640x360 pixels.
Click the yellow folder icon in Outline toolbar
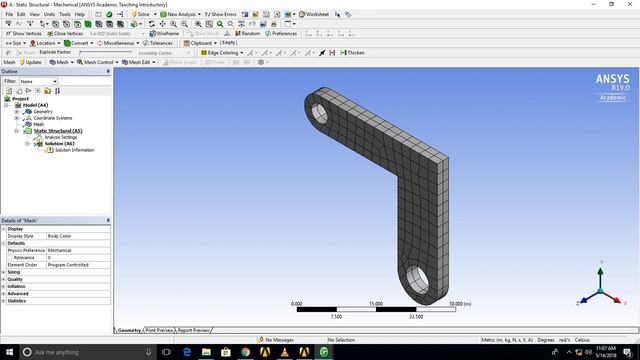click(x=47, y=91)
